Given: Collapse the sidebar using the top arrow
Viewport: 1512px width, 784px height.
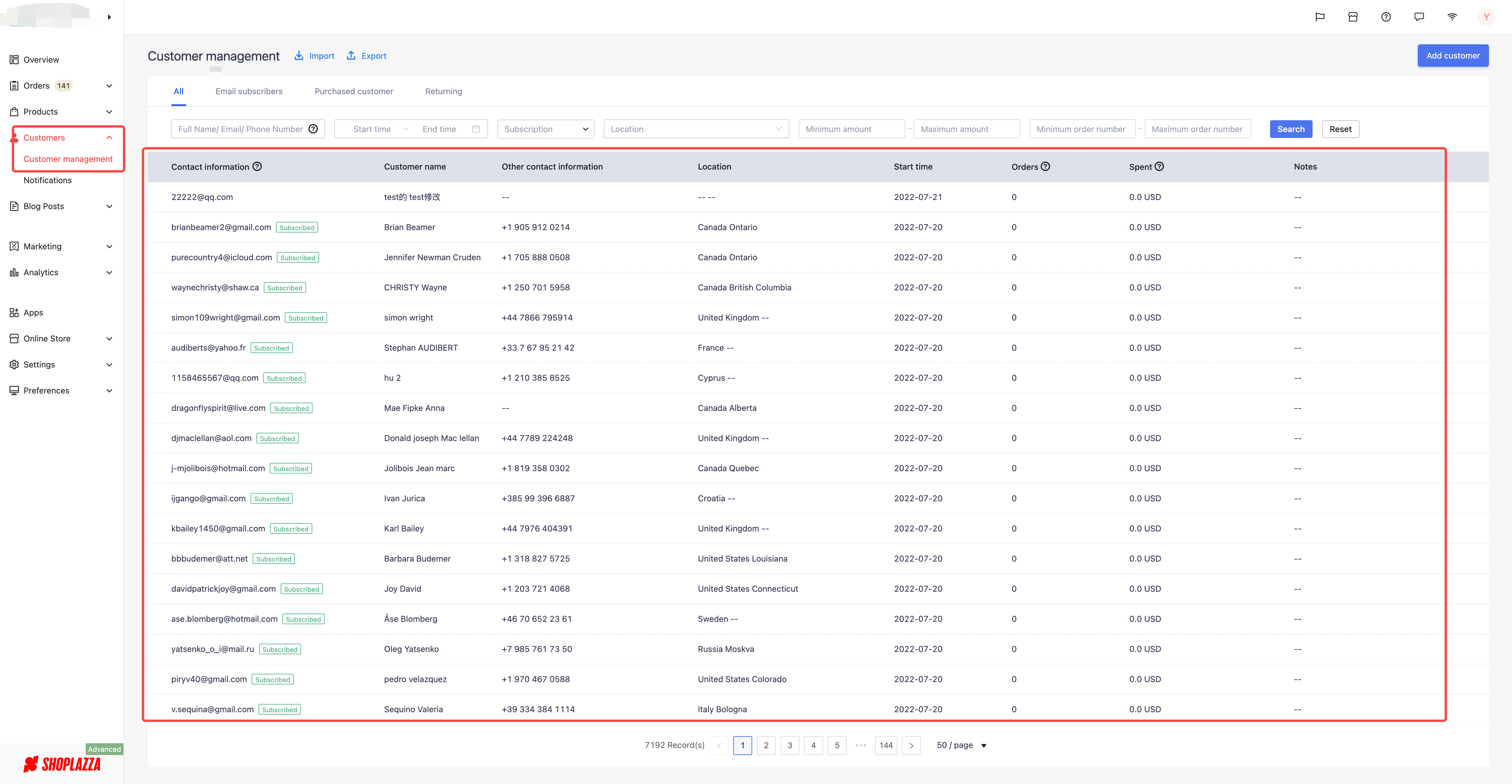Looking at the screenshot, I should coord(109,17).
